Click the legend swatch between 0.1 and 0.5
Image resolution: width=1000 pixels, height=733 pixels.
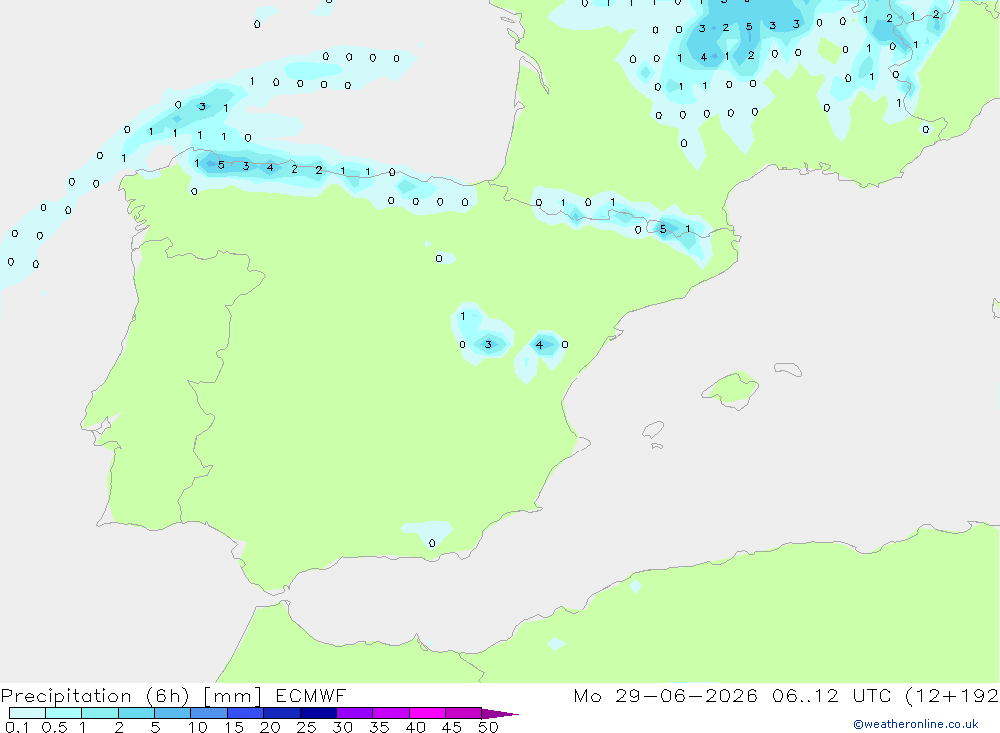[27, 713]
